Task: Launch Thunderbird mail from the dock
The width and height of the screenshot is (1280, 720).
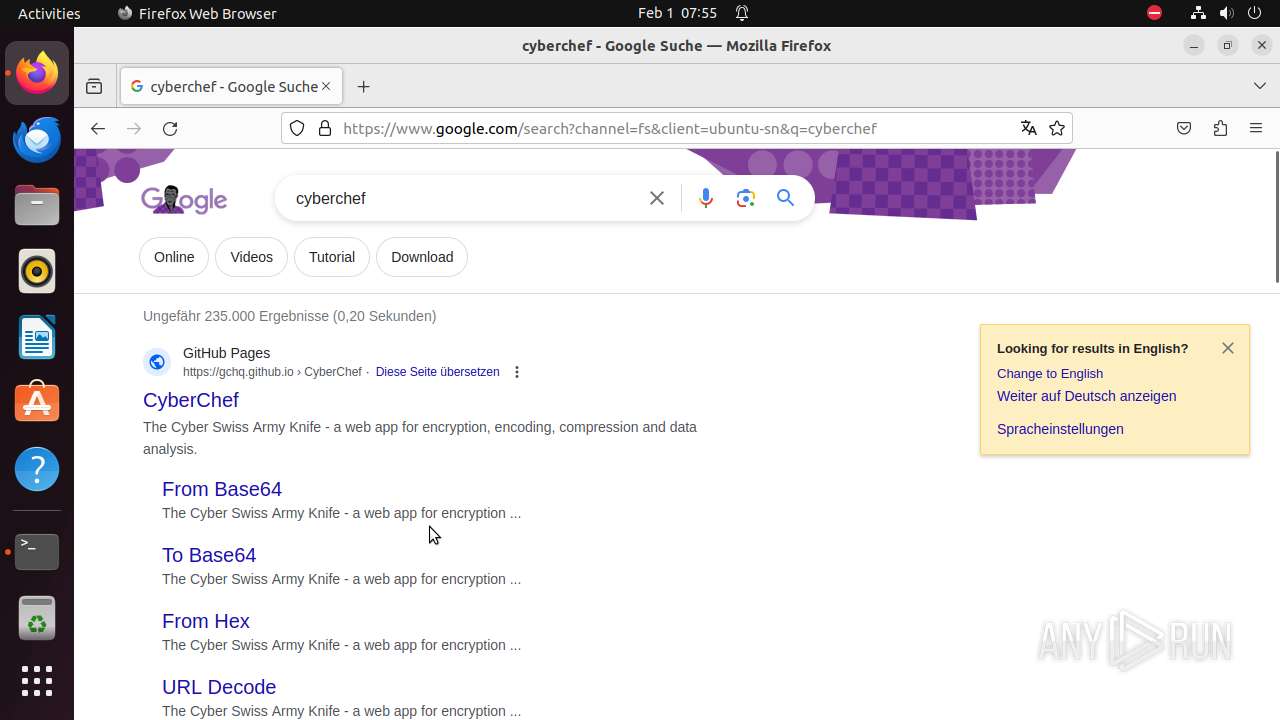Action: point(37,139)
